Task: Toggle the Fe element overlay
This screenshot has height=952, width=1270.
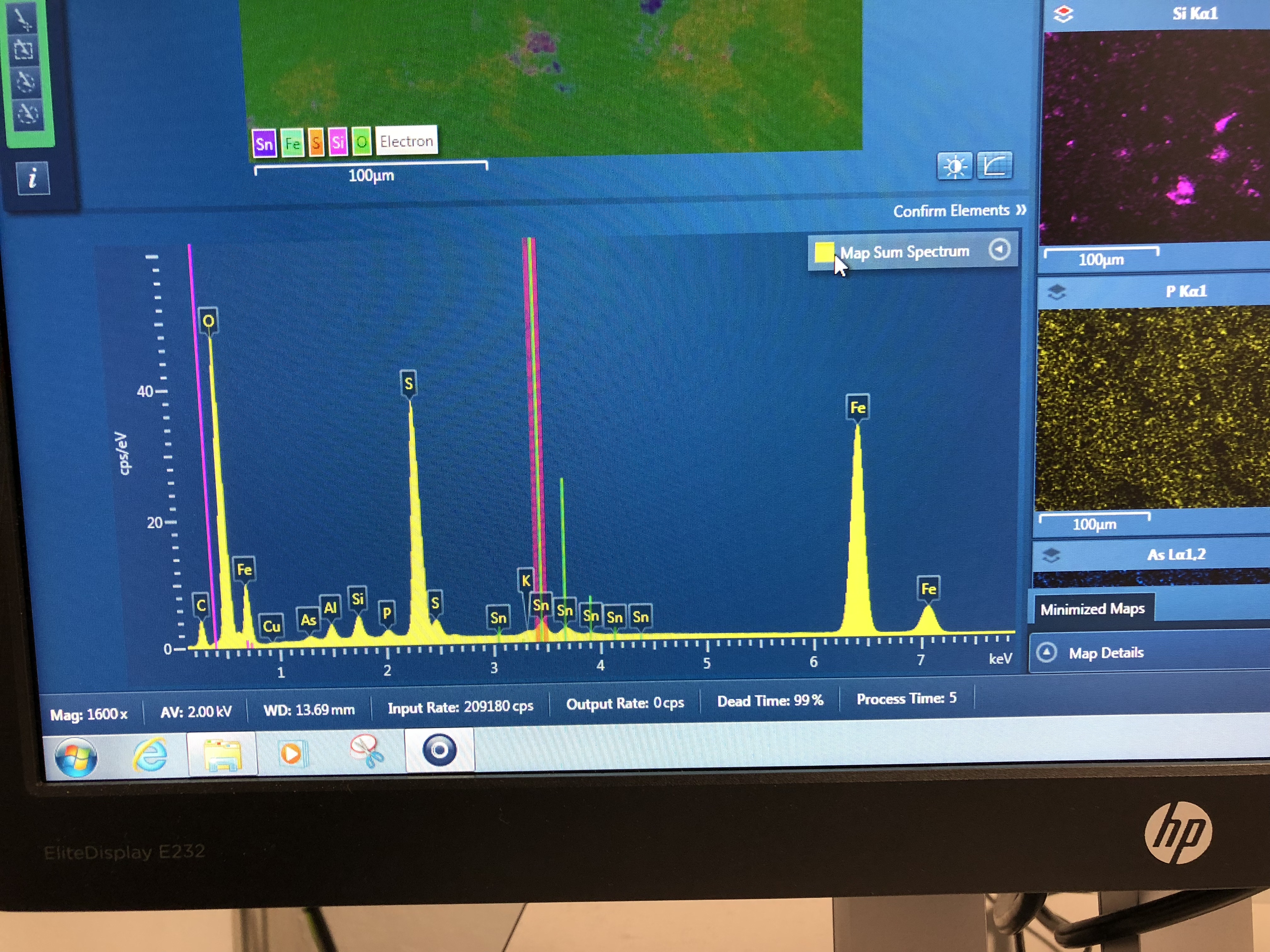Action: point(292,143)
